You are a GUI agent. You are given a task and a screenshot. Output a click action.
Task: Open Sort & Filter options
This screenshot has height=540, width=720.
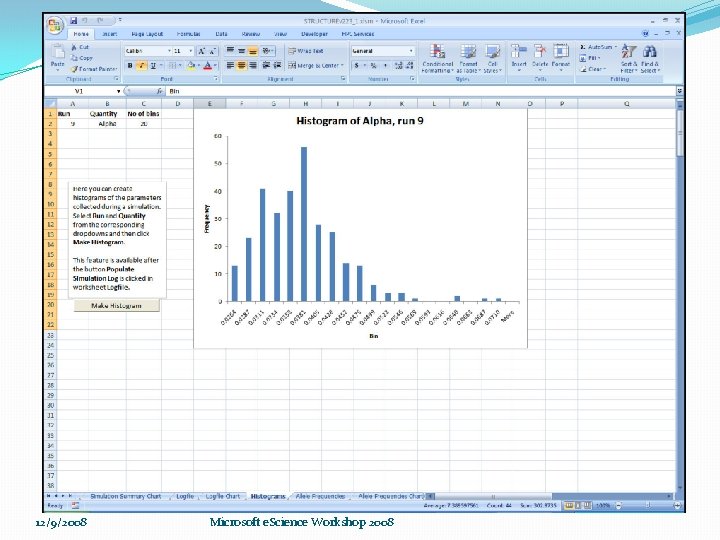629,58
